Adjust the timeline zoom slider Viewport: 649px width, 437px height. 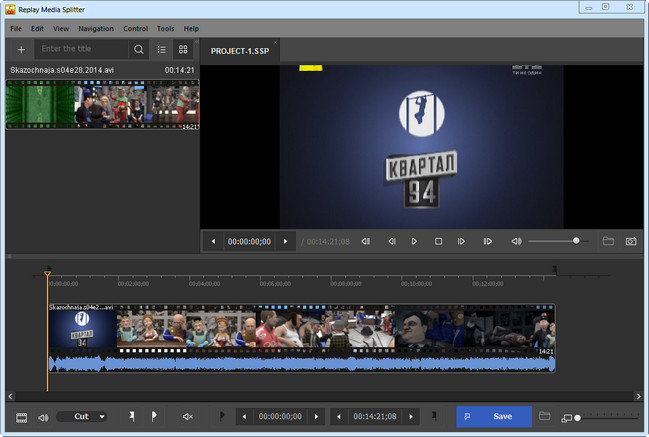coord(608,418)
